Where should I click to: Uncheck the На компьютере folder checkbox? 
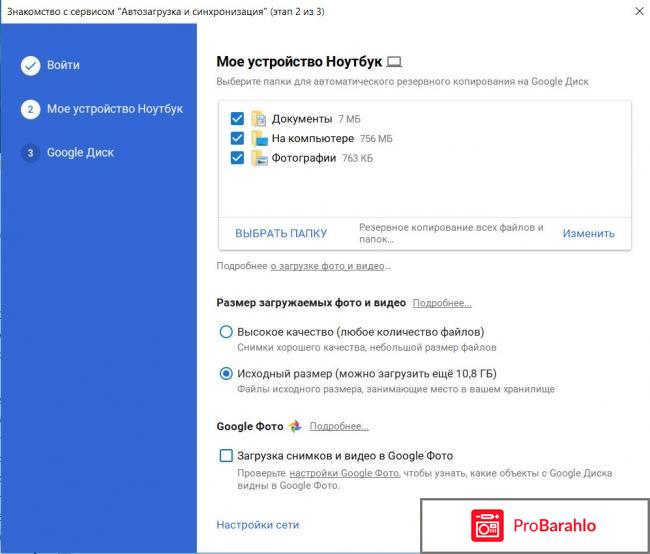(x=237, y=138)
